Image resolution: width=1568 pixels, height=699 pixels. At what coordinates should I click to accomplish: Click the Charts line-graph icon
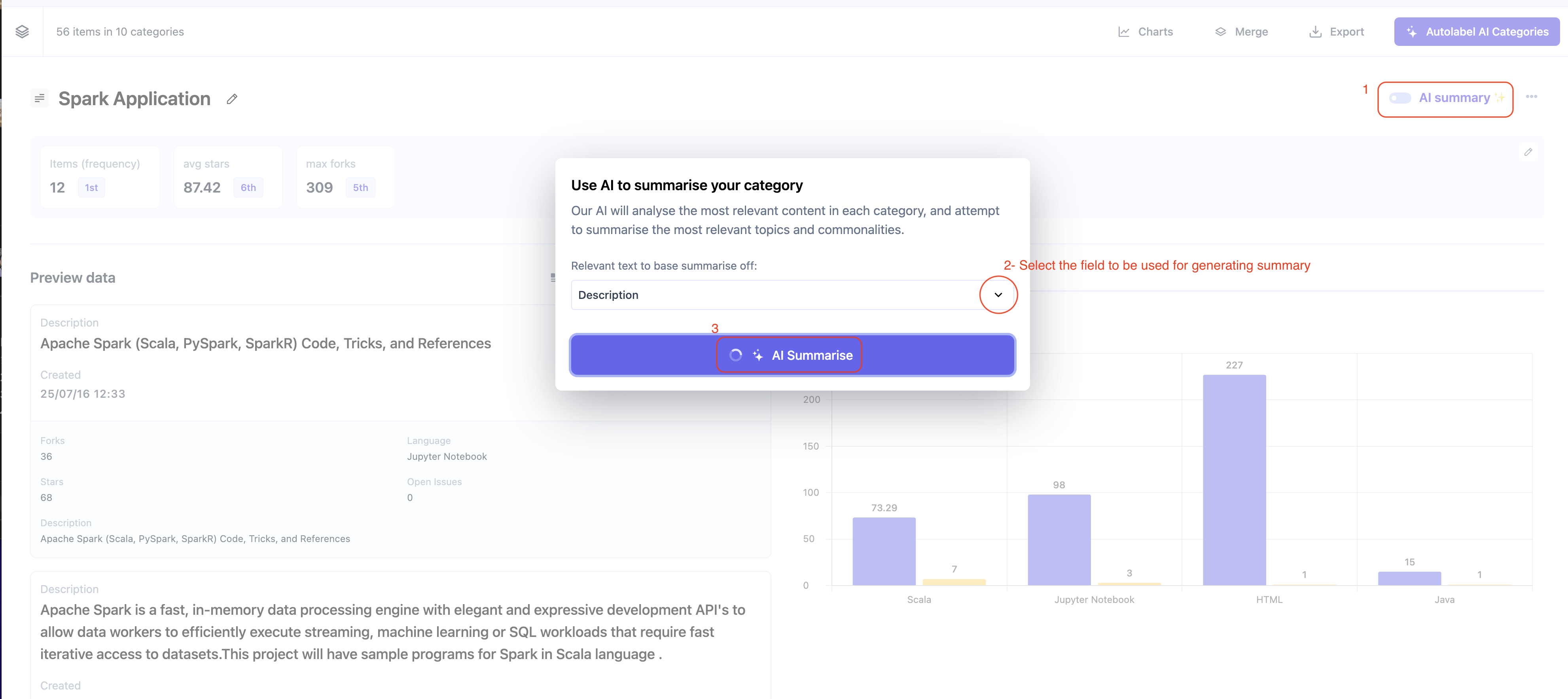click(1124, 32)
